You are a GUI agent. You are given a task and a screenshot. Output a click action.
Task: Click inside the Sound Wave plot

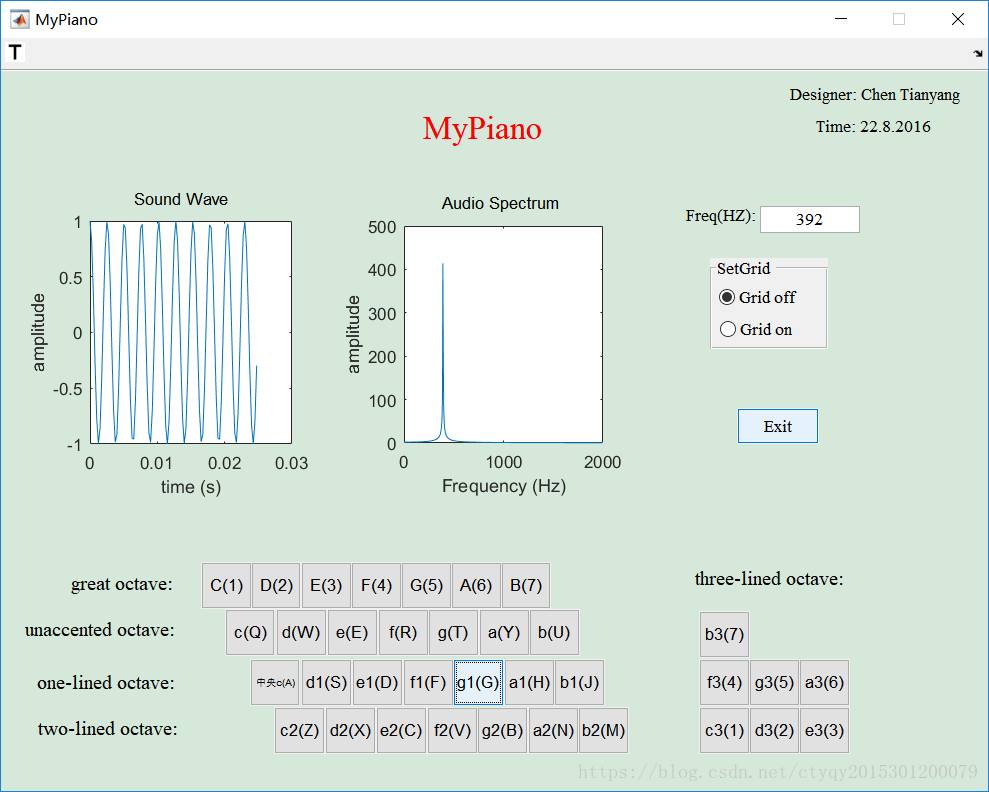click(x=190, y=332)
